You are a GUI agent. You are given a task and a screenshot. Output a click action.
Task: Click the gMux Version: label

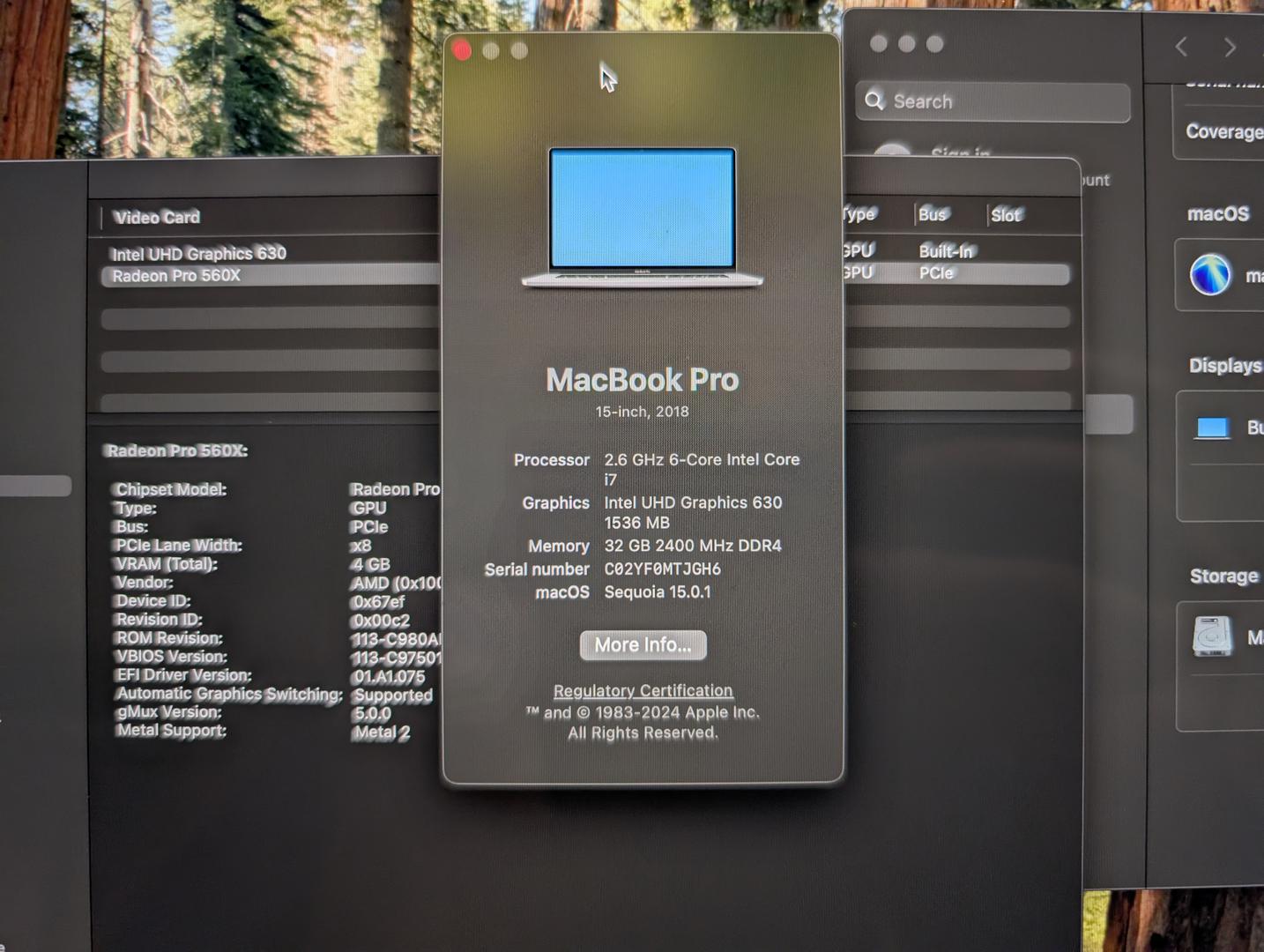tap(168, 712)
